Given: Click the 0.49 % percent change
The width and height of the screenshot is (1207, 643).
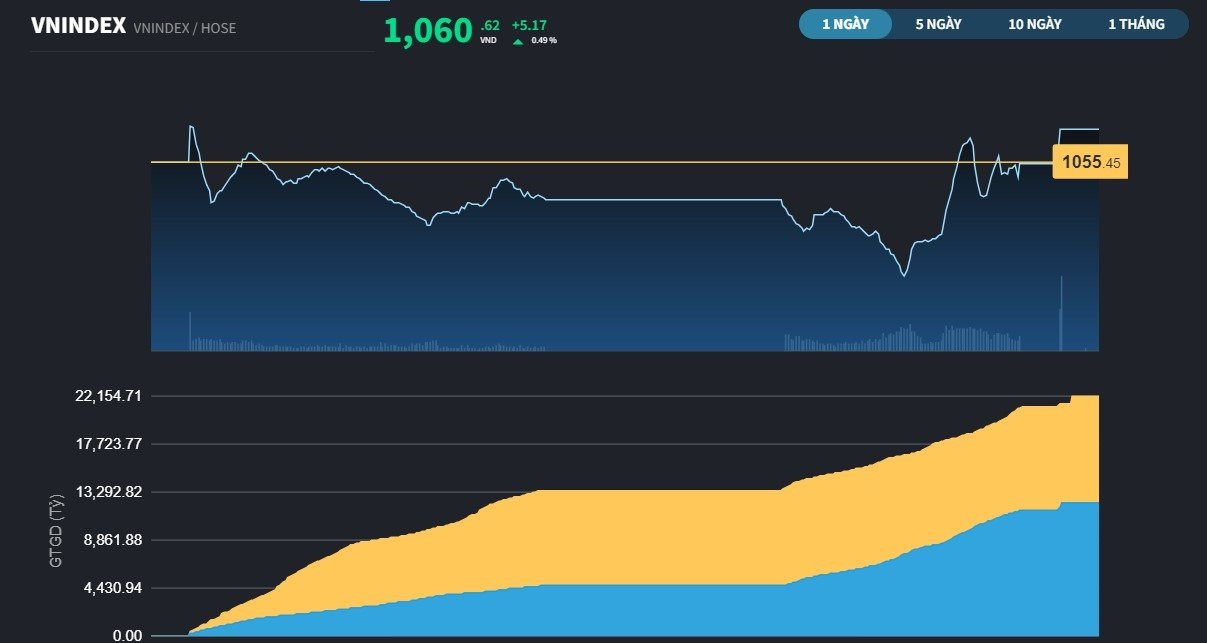Looking at the screenshot, I should click(x=544, y=41).
